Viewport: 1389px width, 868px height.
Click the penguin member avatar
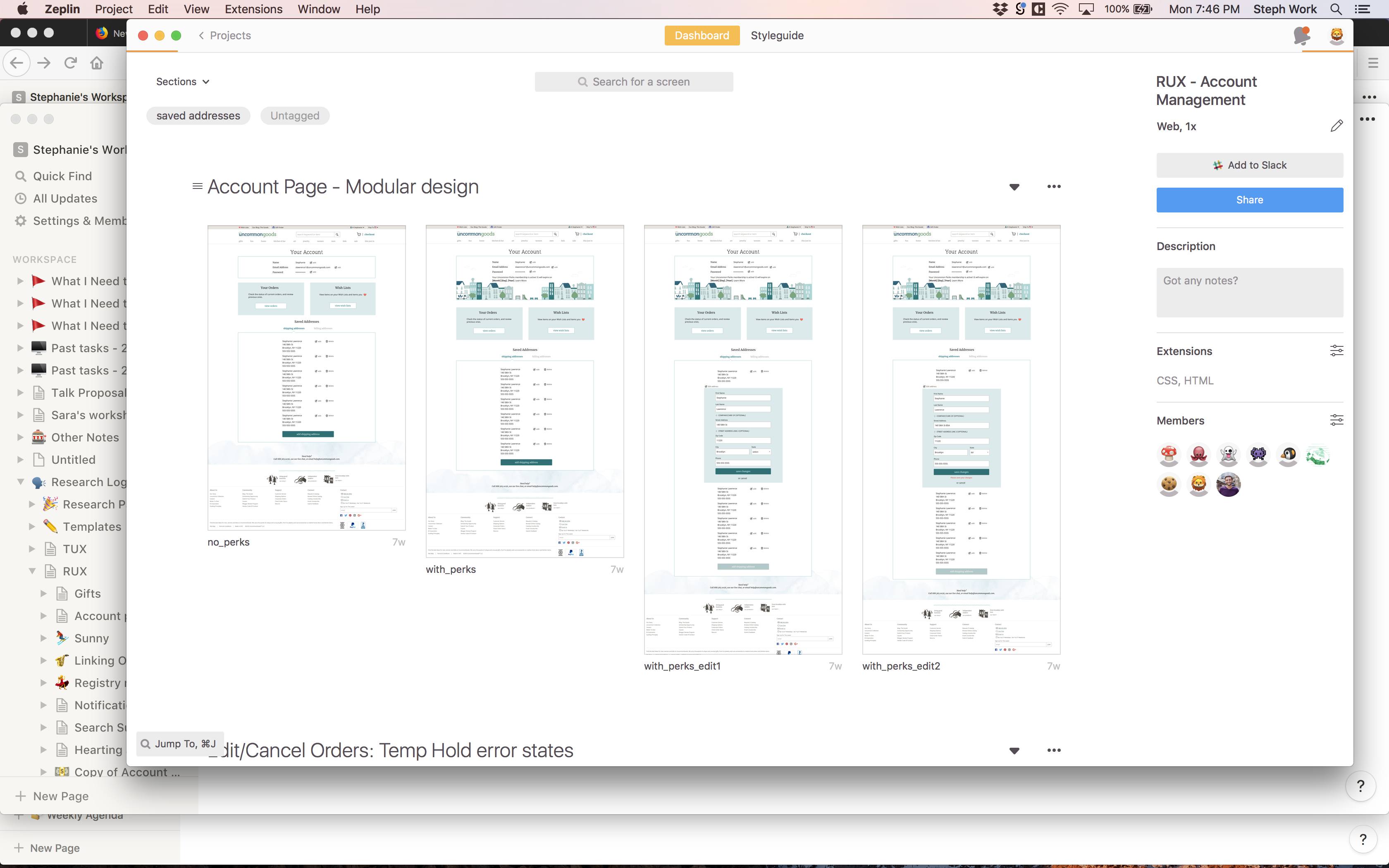[x=1287, y=455]
